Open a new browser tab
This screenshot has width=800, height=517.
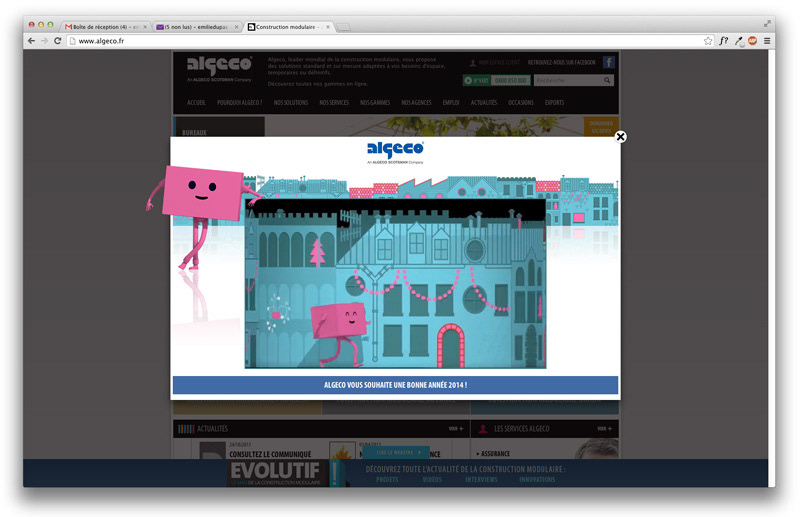click(343, 27)
